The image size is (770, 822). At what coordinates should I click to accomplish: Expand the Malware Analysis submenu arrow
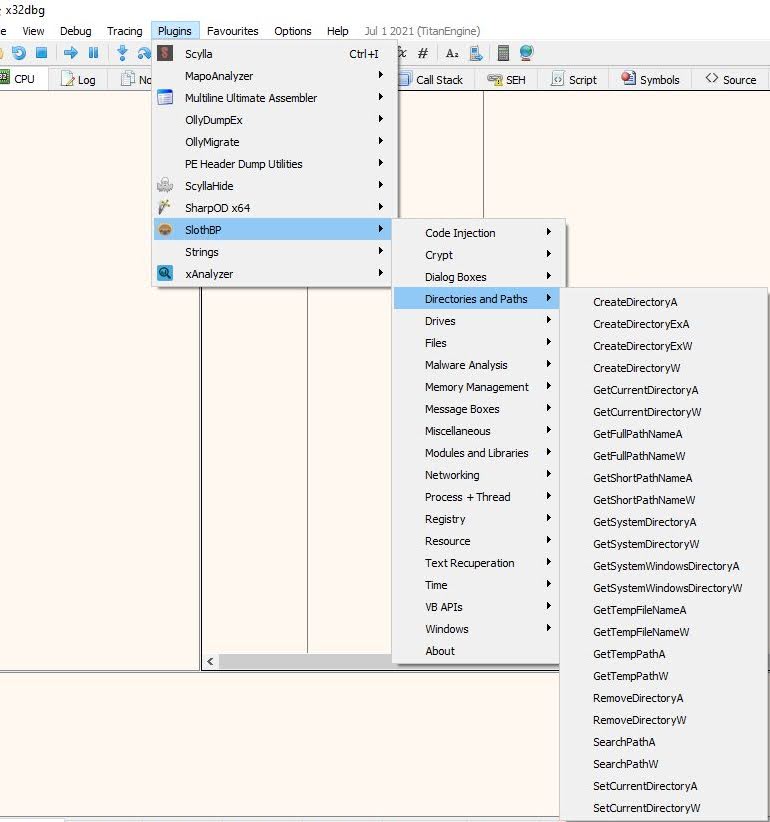[x=549, y=364]
